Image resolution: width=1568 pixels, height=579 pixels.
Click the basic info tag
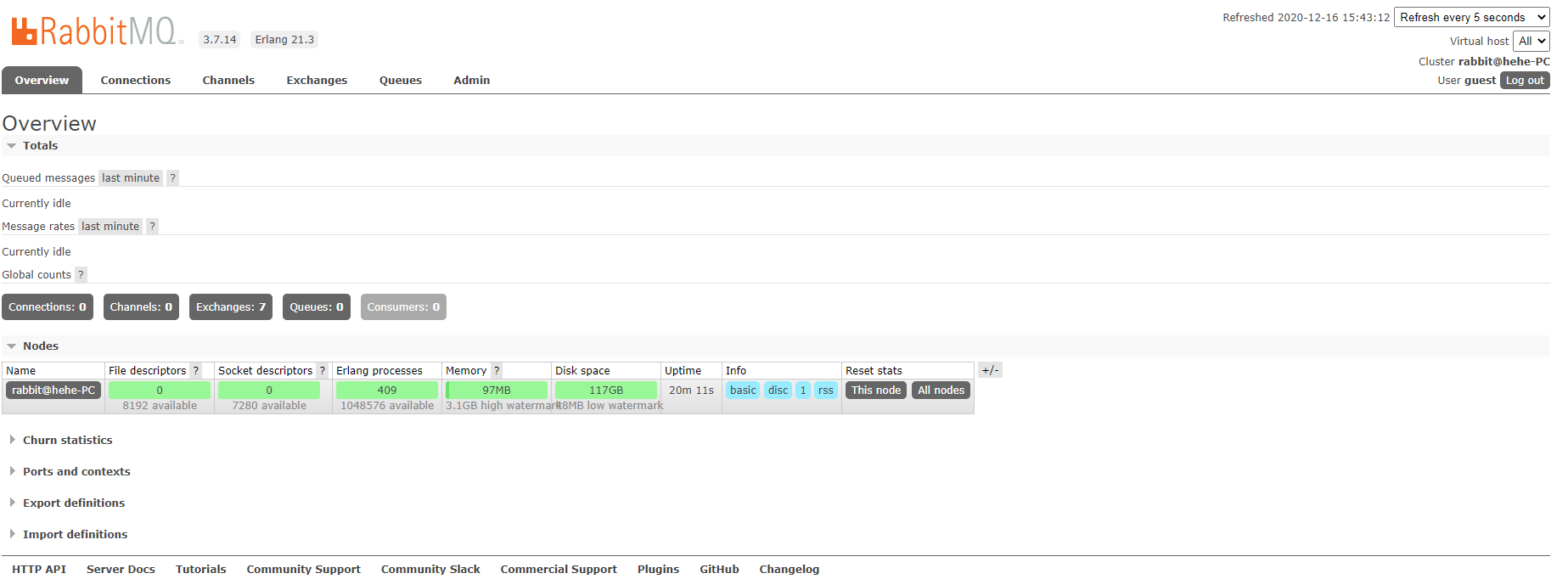click(743, 390)
